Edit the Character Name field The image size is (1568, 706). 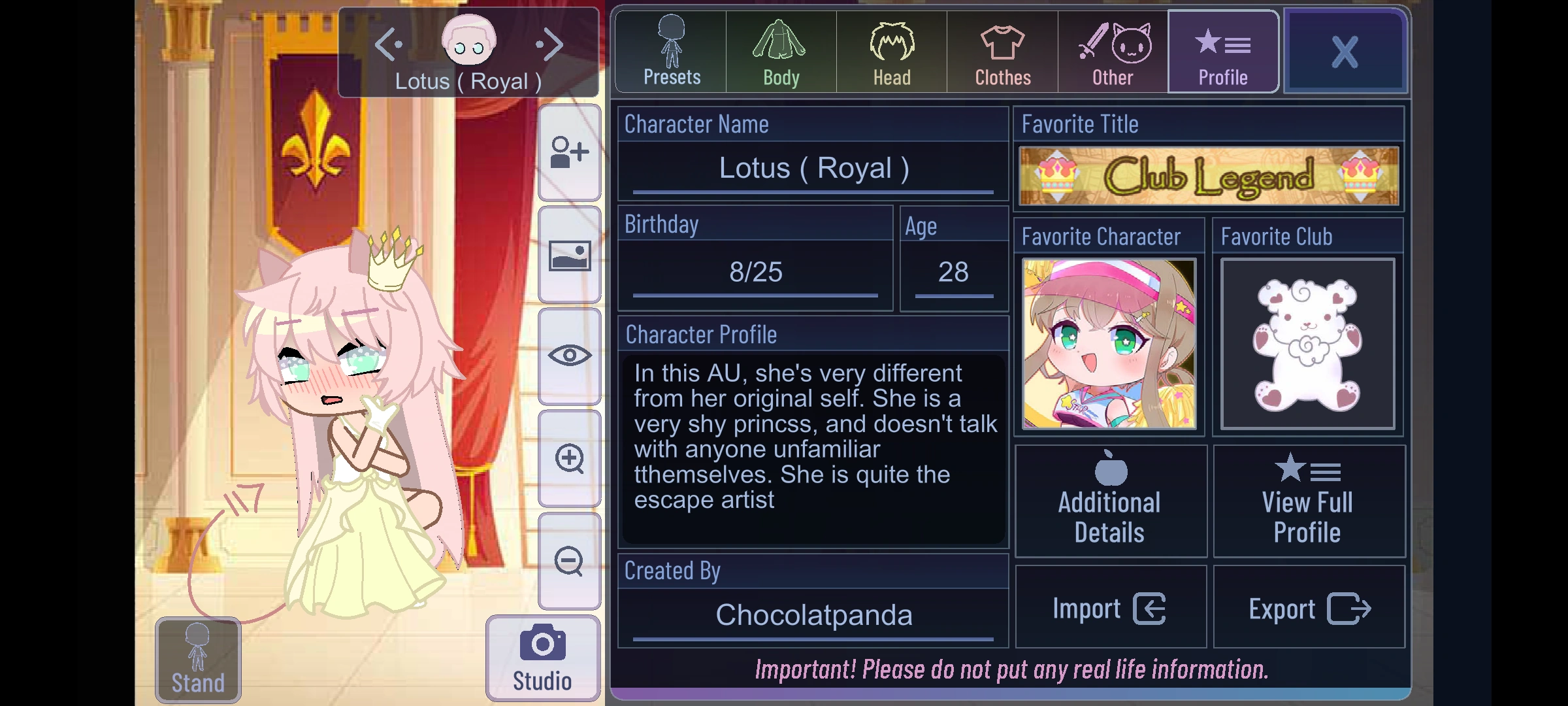[813, 169]
